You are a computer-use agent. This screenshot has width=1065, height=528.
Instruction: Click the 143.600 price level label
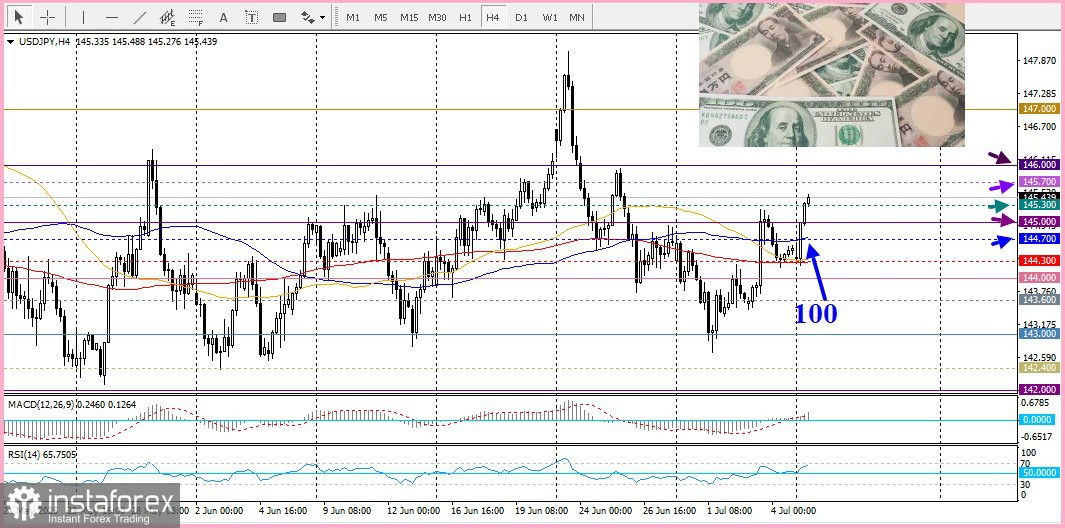[1039, 300]
